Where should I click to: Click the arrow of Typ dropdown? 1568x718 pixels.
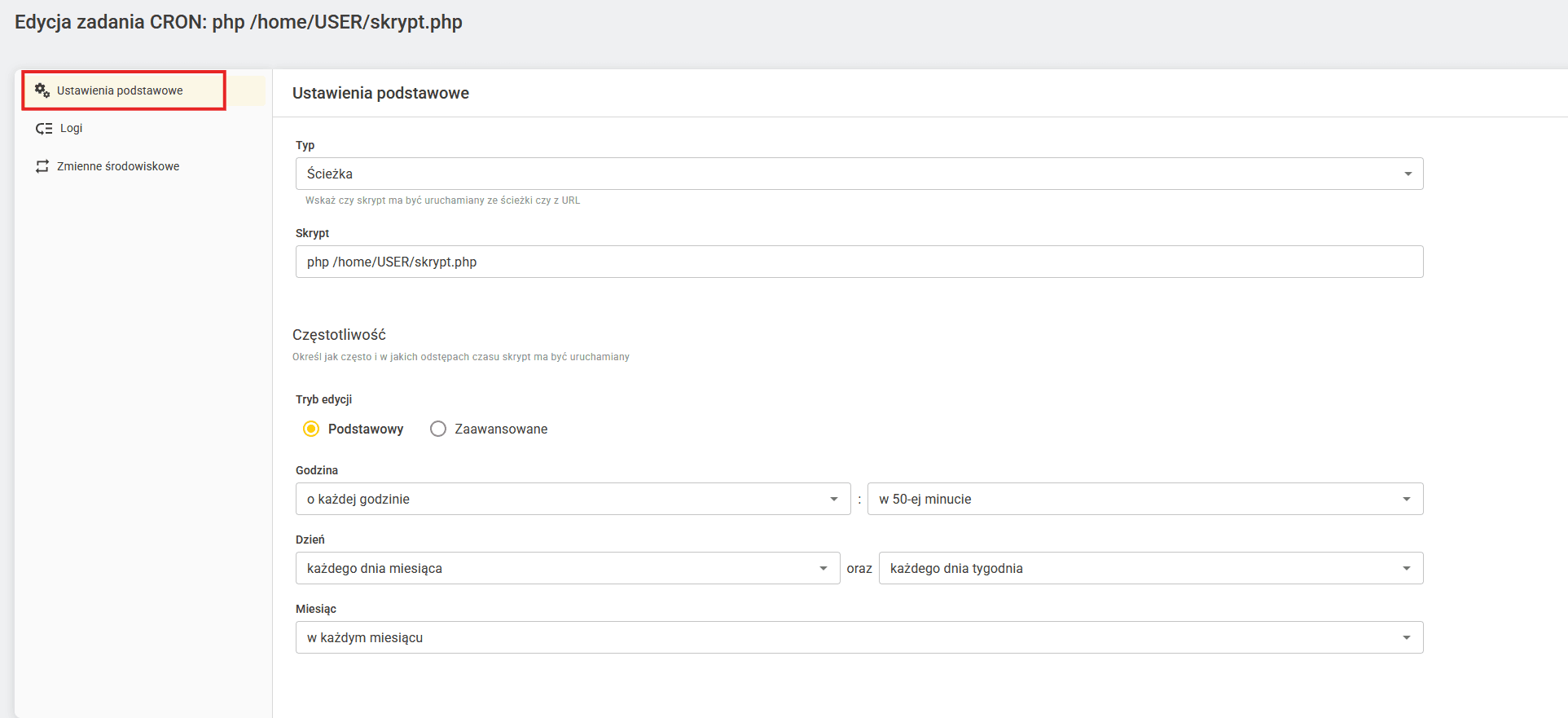pos(1408,174)
